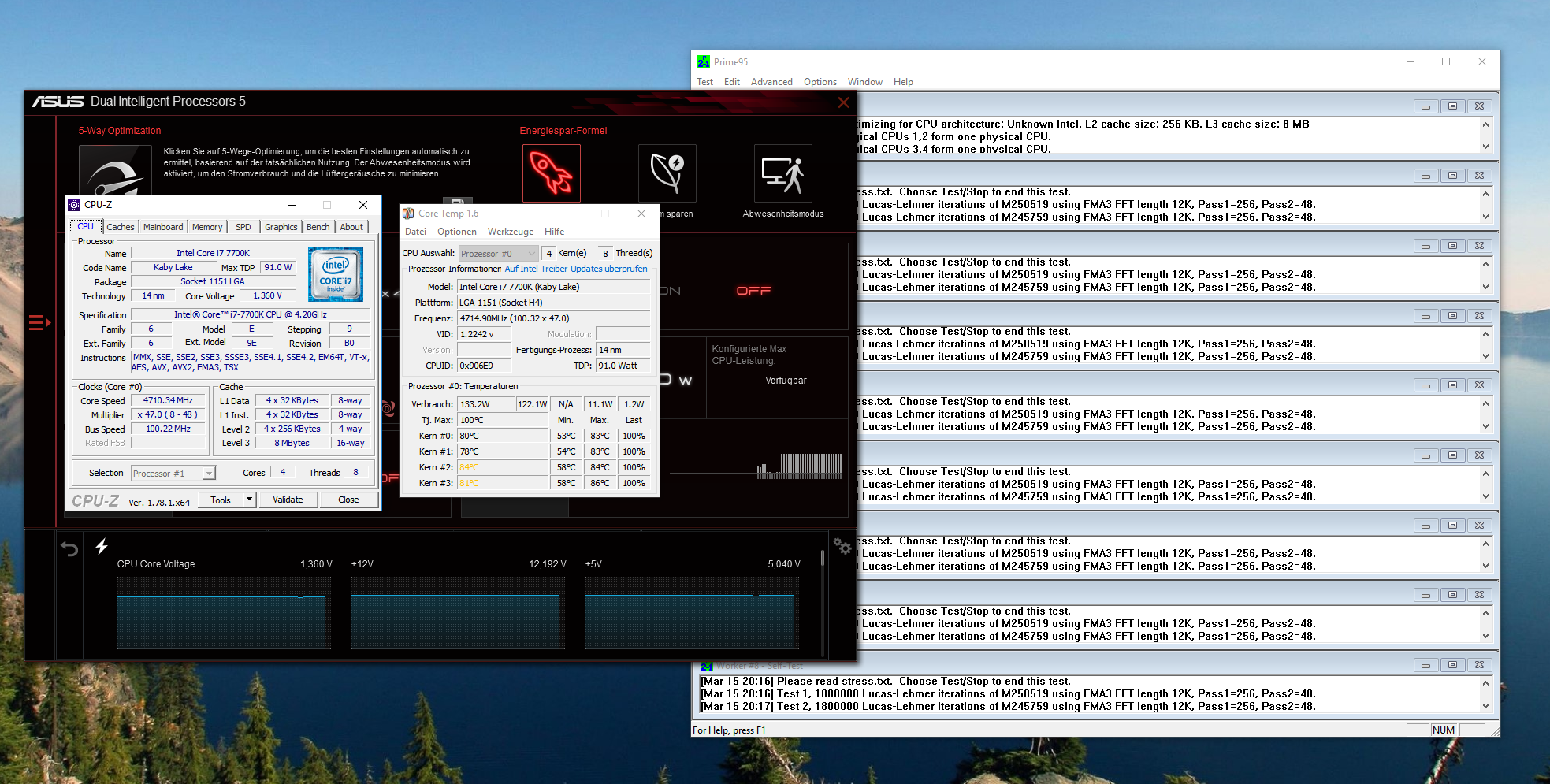Open the Test menu in Prime95
This screenshot has height=784, width=1550.
(x=704, y=82)
